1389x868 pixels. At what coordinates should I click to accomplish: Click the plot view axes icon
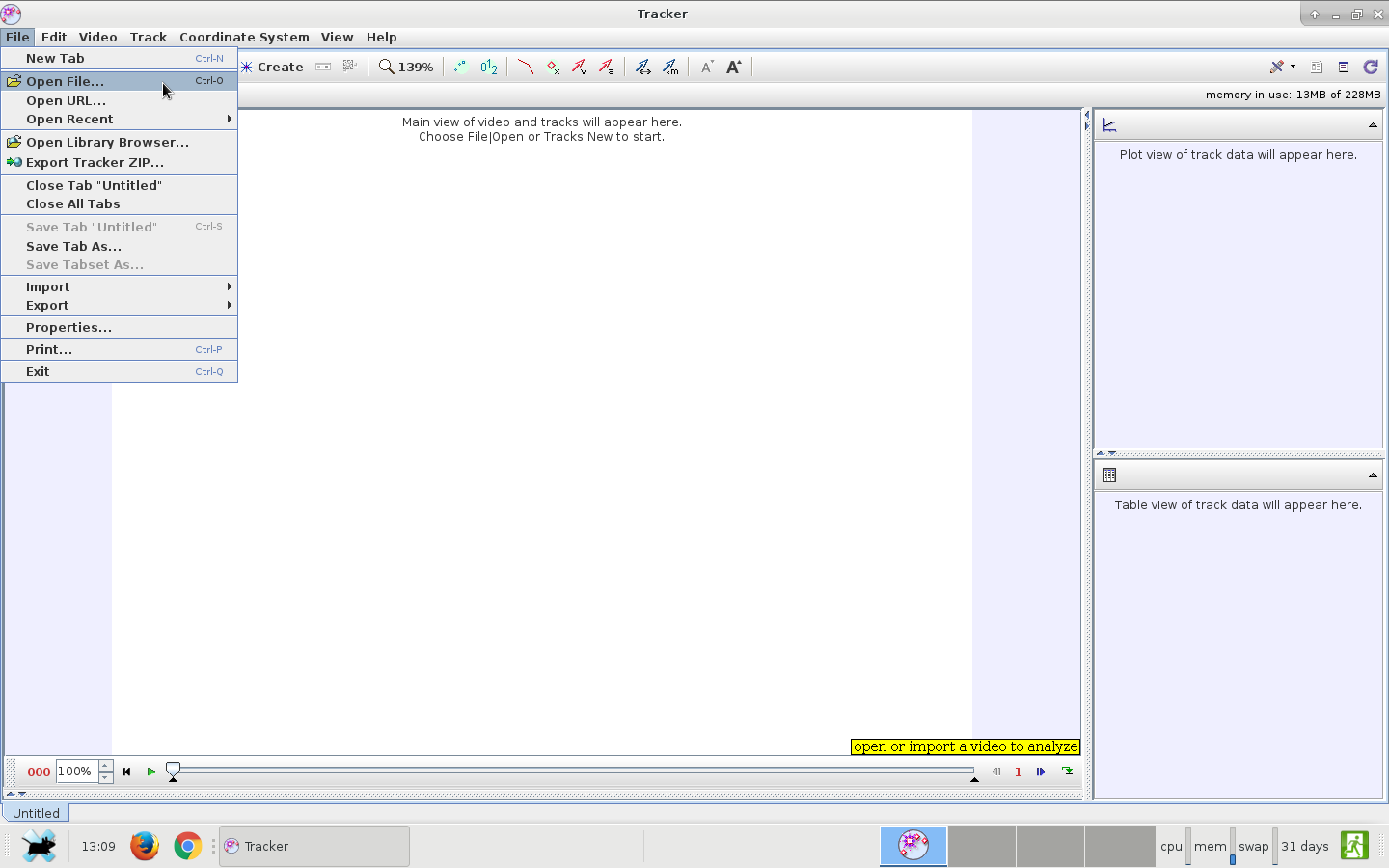coord(1109,125)
